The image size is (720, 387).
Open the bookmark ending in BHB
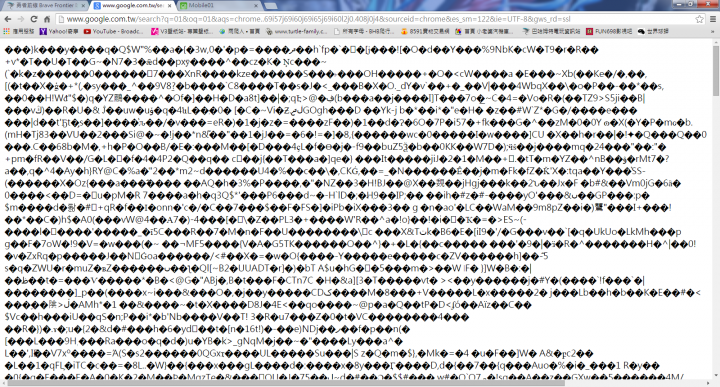(364, 32)
